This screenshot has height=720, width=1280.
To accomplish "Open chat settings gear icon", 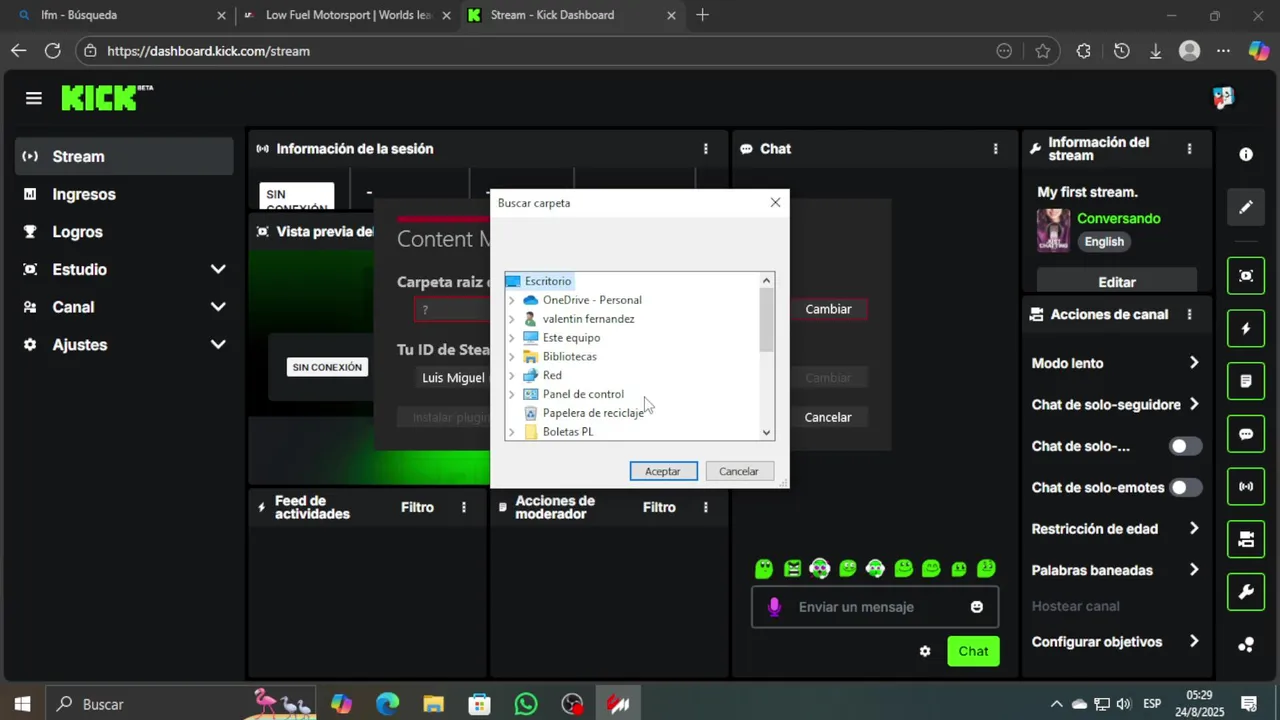I will point(925,651).
